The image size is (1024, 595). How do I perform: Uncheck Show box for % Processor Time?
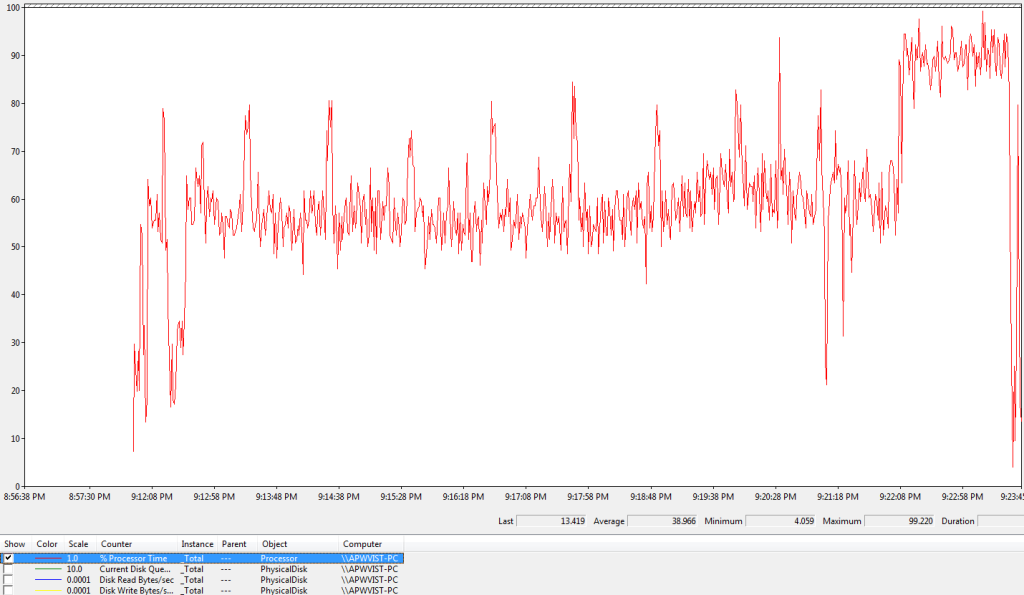click(8, 558)
